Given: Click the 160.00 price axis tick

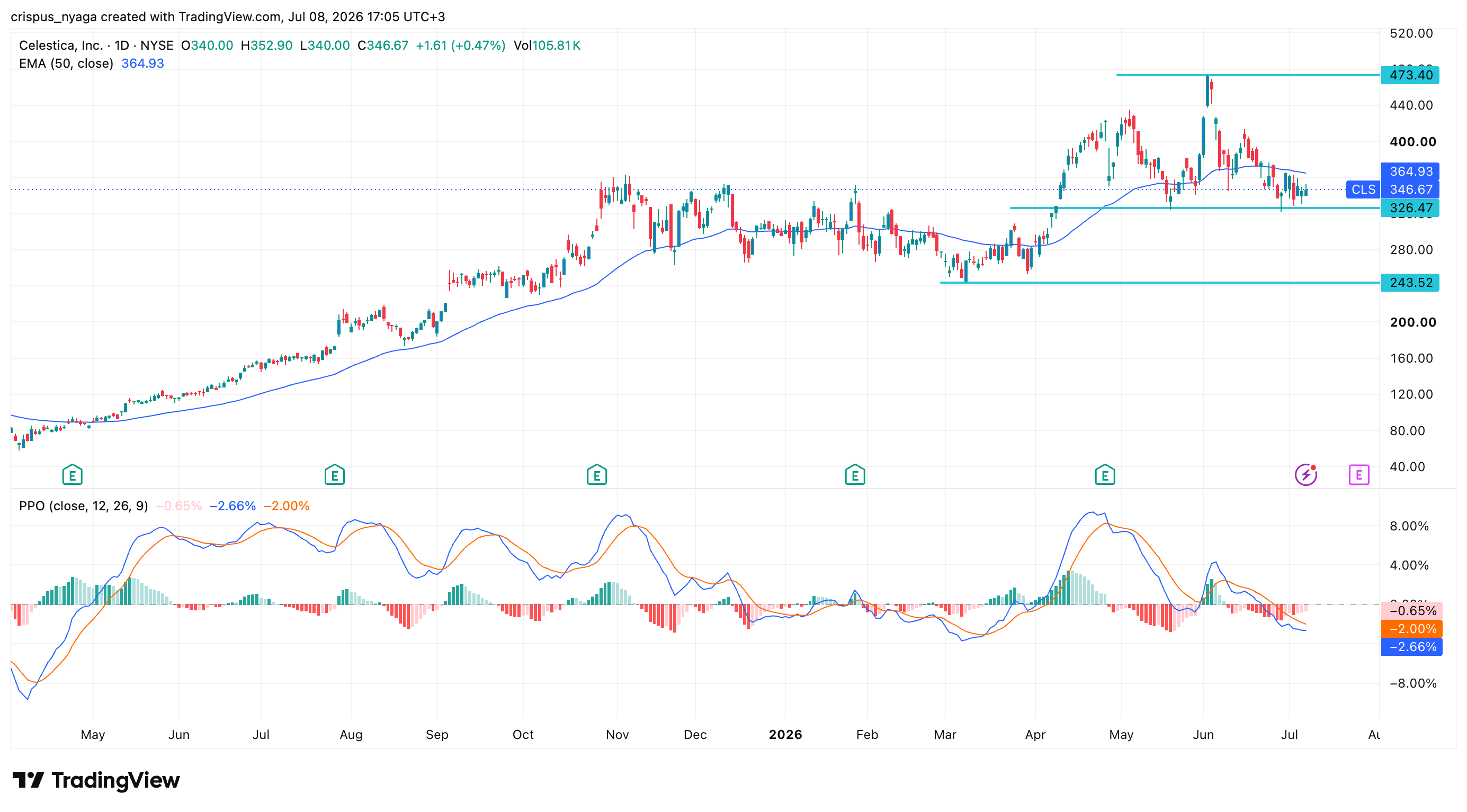Looking at the screenshot, I should (1411, 358).
